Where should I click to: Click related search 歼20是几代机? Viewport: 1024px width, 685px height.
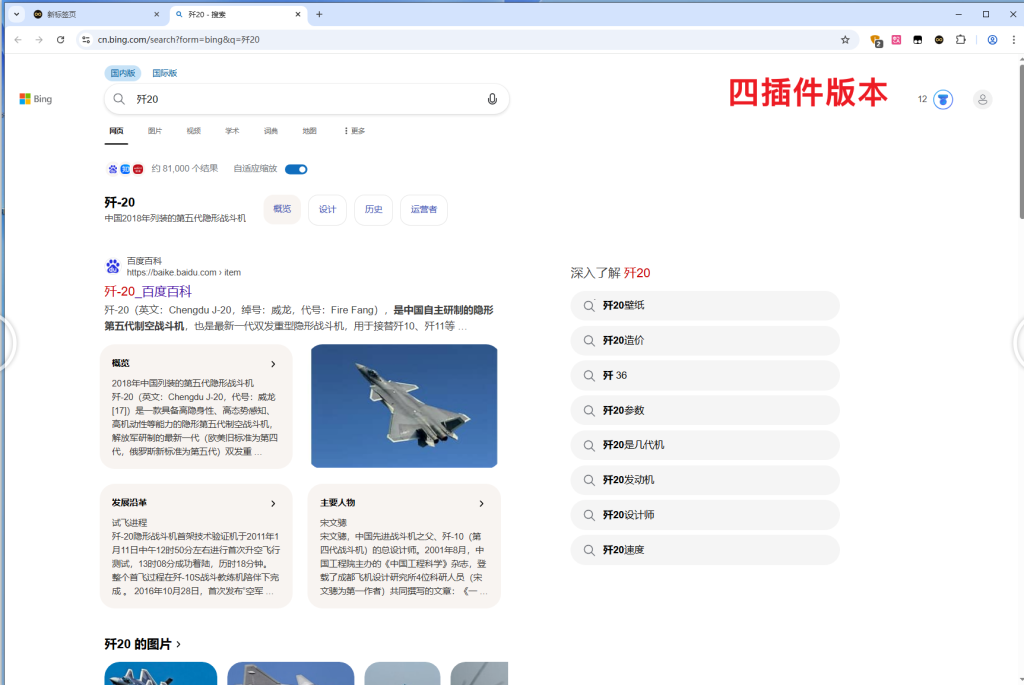click(705, 445)
